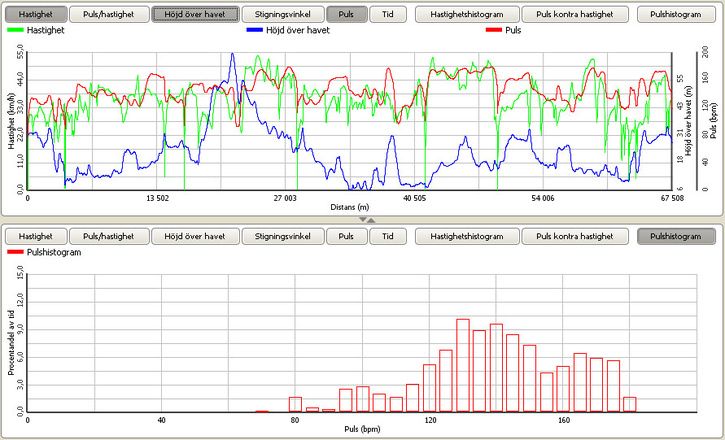This screenshot has width=725, height=440.
Task: Open Pulshistogram in upper panel
Action: [676, 14]
